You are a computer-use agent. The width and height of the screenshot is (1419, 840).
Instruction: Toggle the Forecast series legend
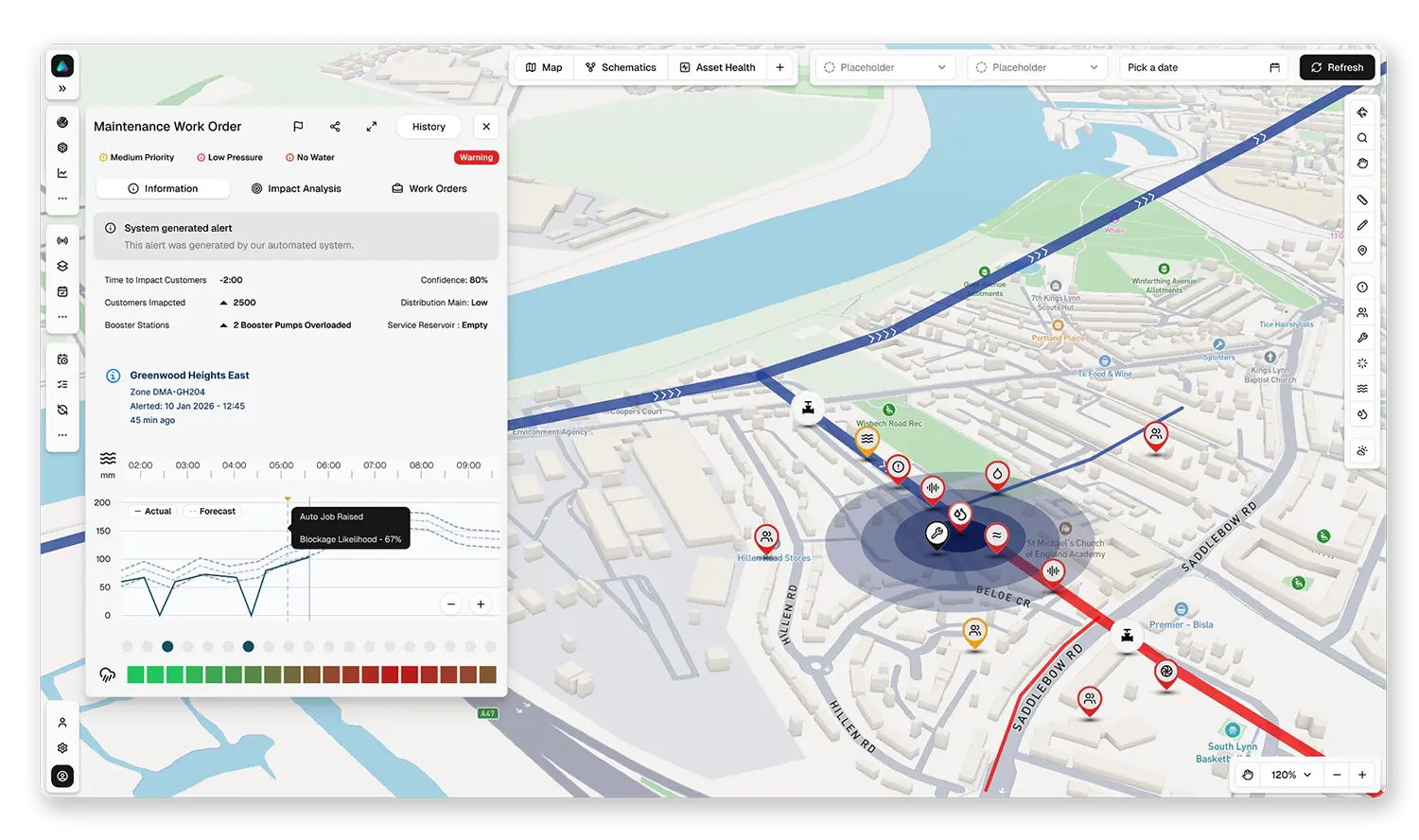click(212, 512)
